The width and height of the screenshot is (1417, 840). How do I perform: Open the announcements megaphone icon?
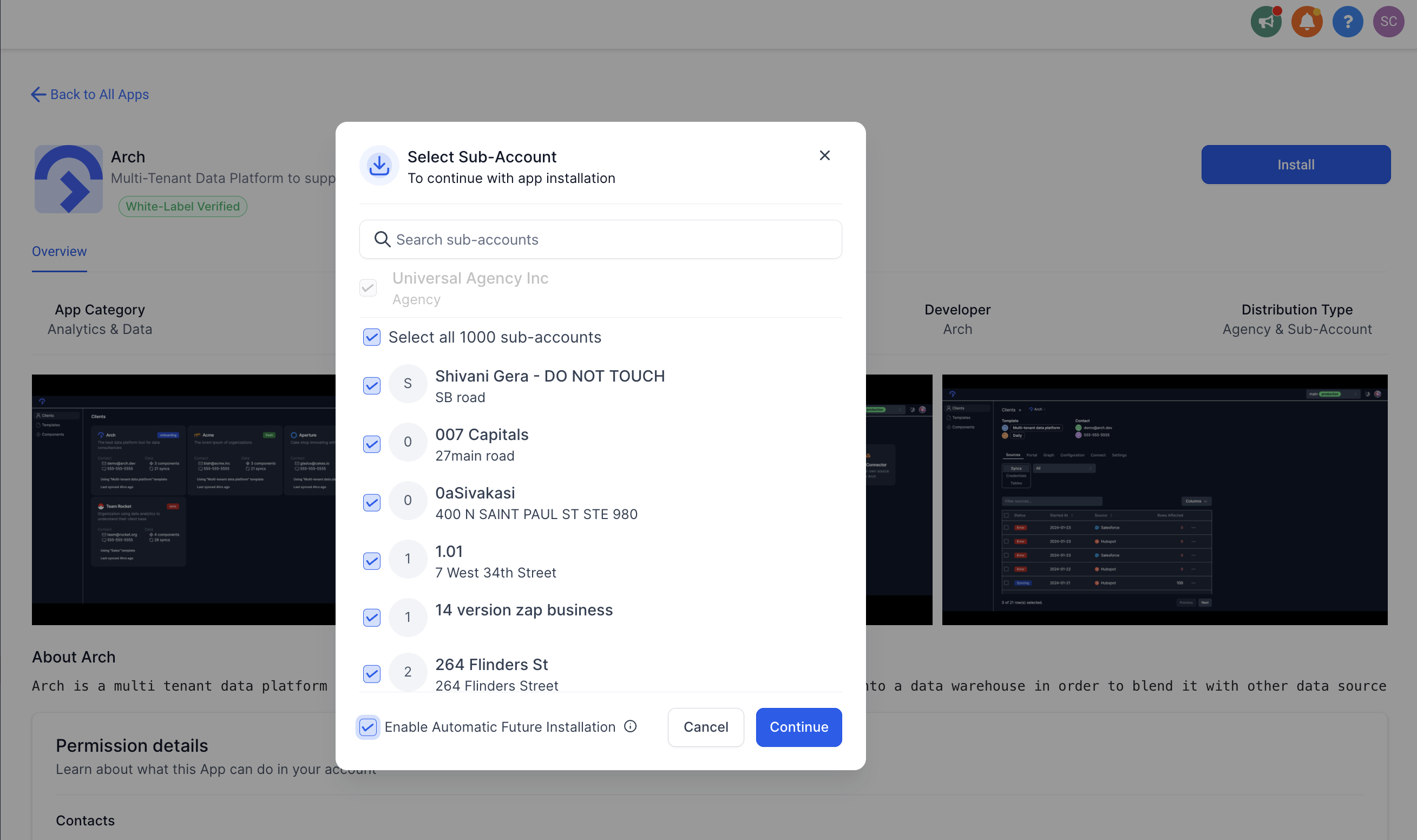[1266, 22]
